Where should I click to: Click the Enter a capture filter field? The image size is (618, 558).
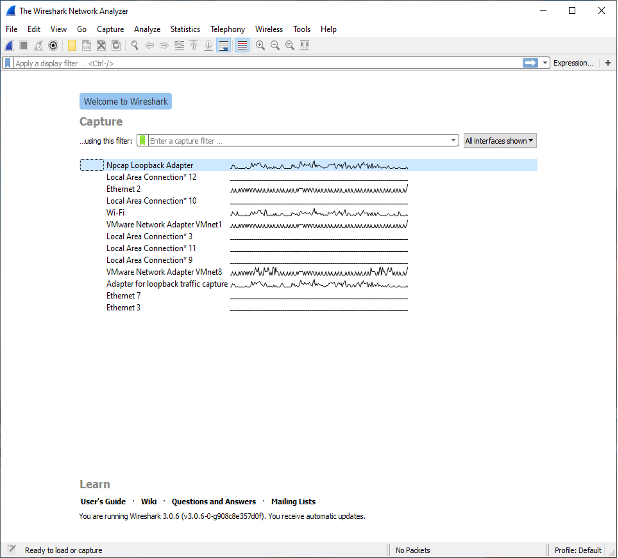pyautogui.click(x=299, y=141)
